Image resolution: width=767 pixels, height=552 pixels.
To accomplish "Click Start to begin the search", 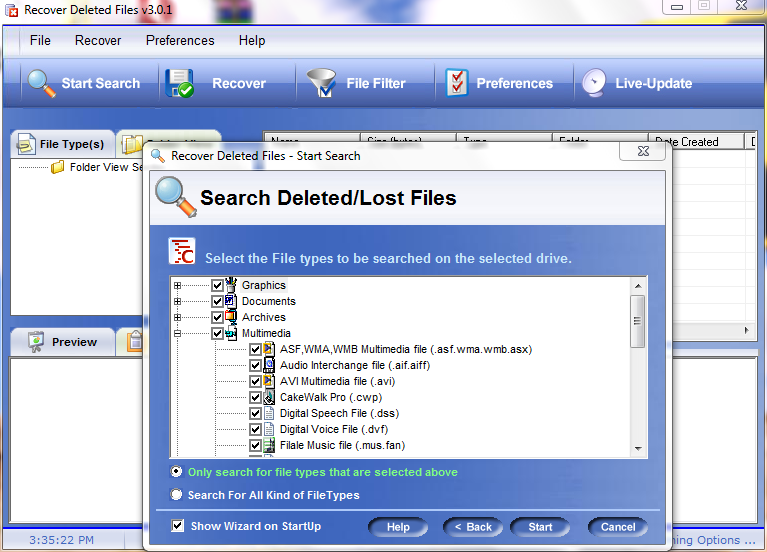I will tap(540, 527).
